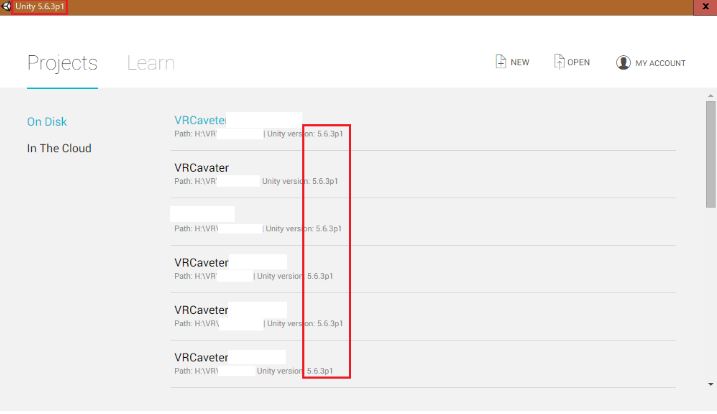Screen dimensions: 717x414
Task: Switch to the Learn tab
Action: pyautogui.click(x=151, y=63)
